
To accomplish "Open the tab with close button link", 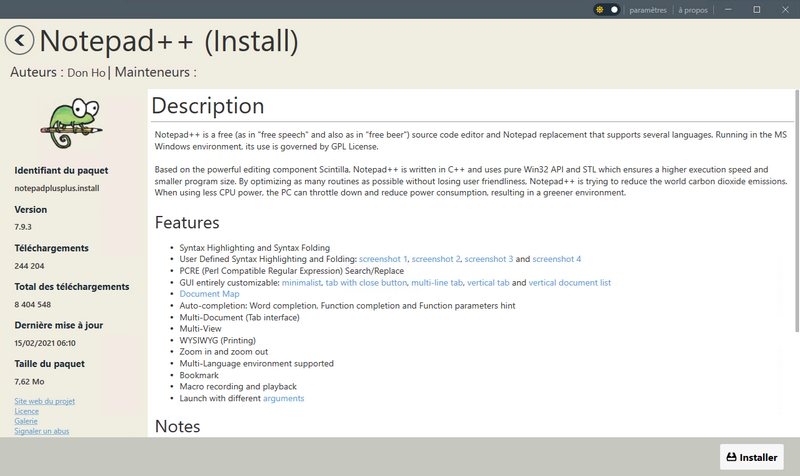I will pyautogui.click(x=366, y=283).
